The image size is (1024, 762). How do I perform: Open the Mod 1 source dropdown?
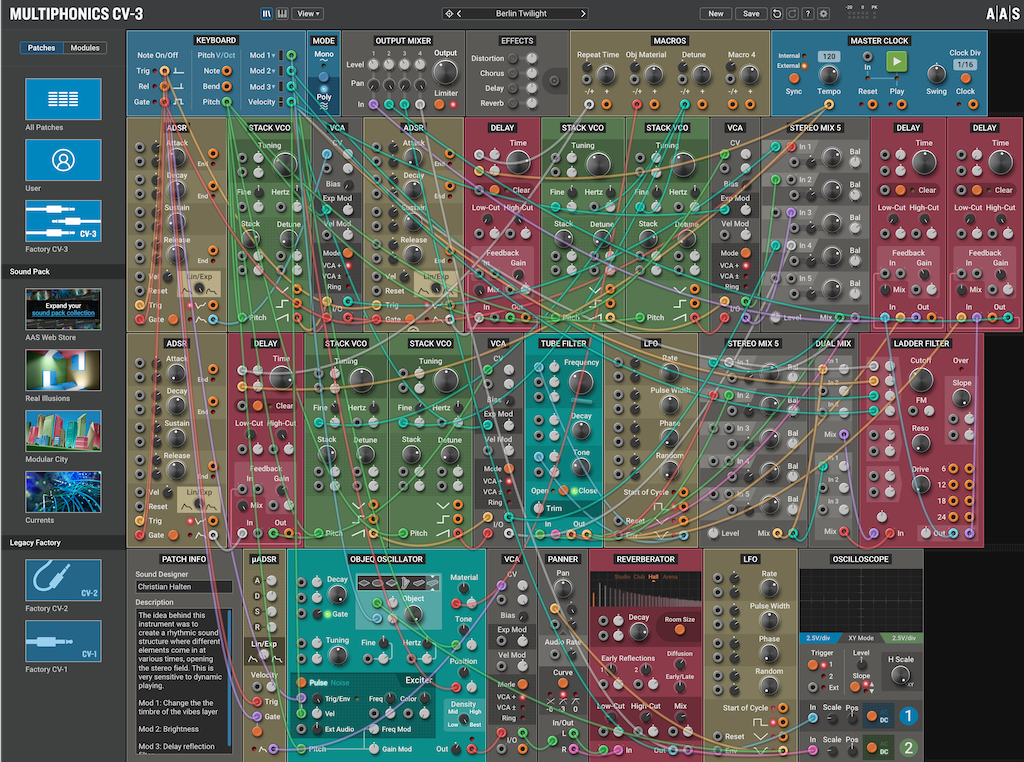(262, 56)
